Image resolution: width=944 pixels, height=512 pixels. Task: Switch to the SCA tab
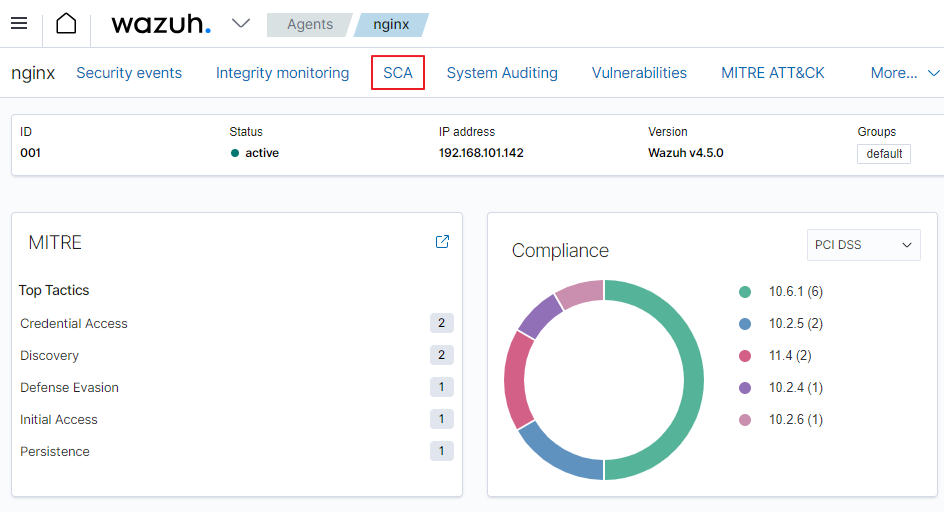click(398, 73)
